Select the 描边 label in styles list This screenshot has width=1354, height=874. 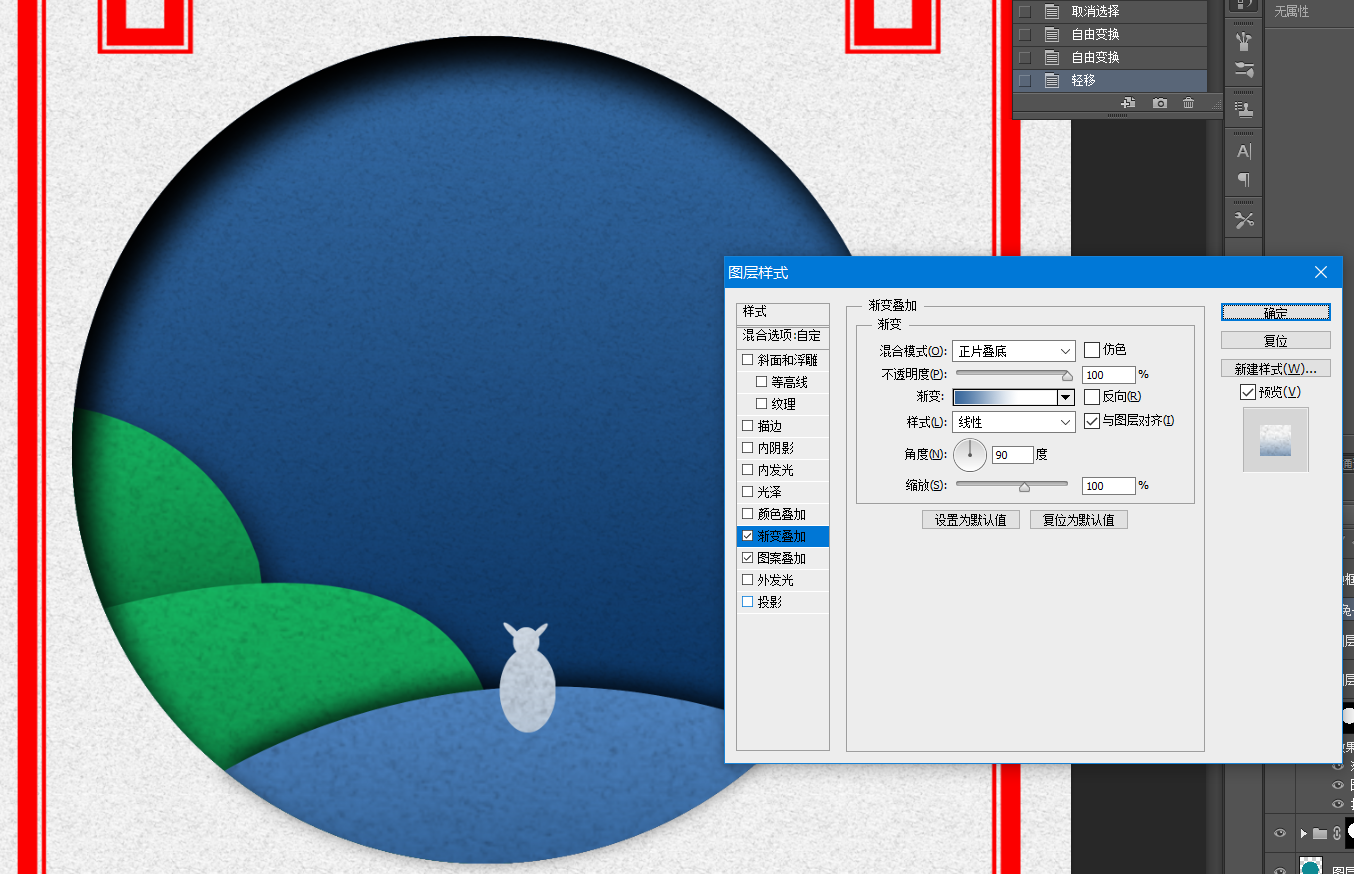[770, 426]
